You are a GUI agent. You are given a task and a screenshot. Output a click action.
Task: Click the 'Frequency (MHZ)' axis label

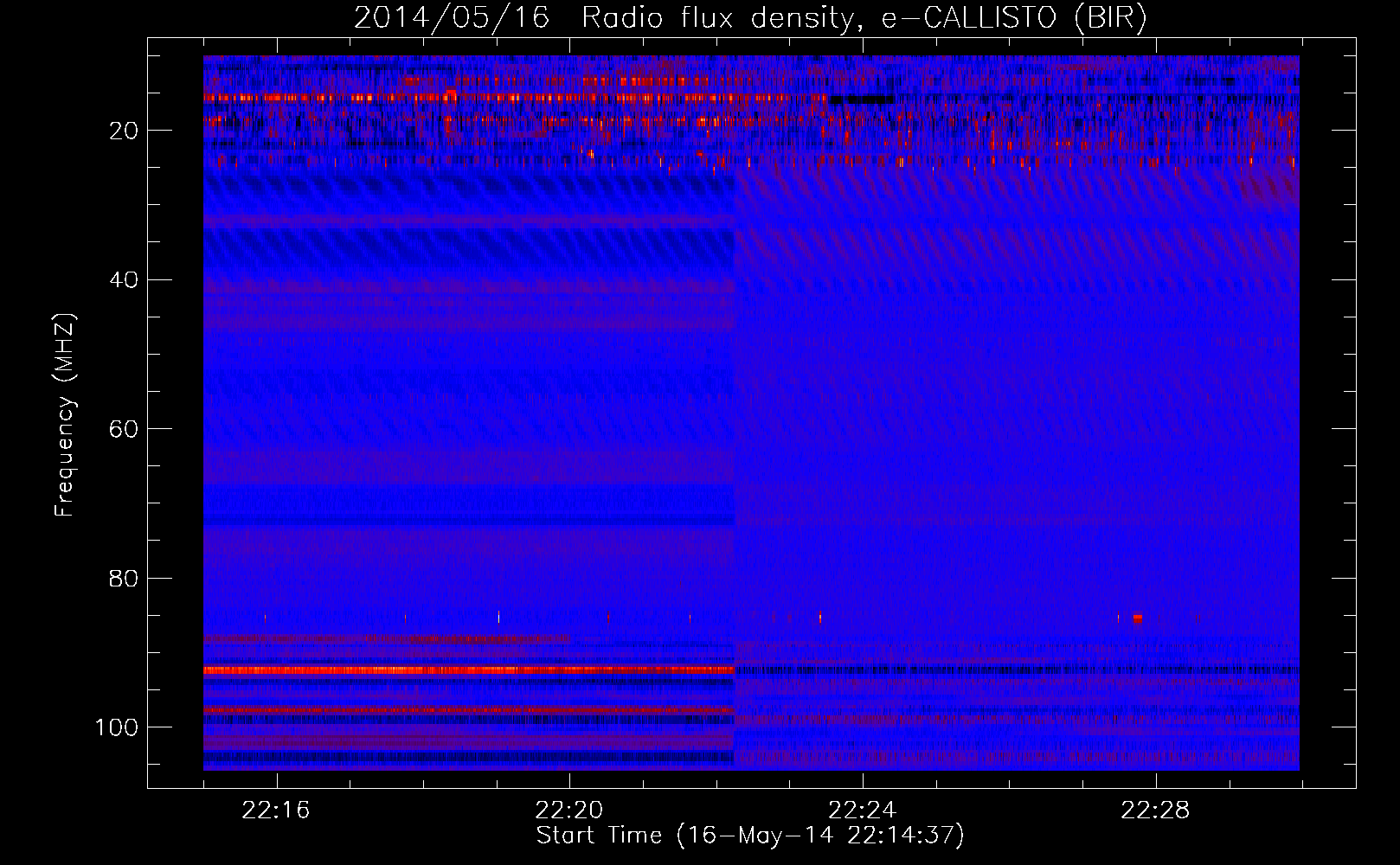65,415
